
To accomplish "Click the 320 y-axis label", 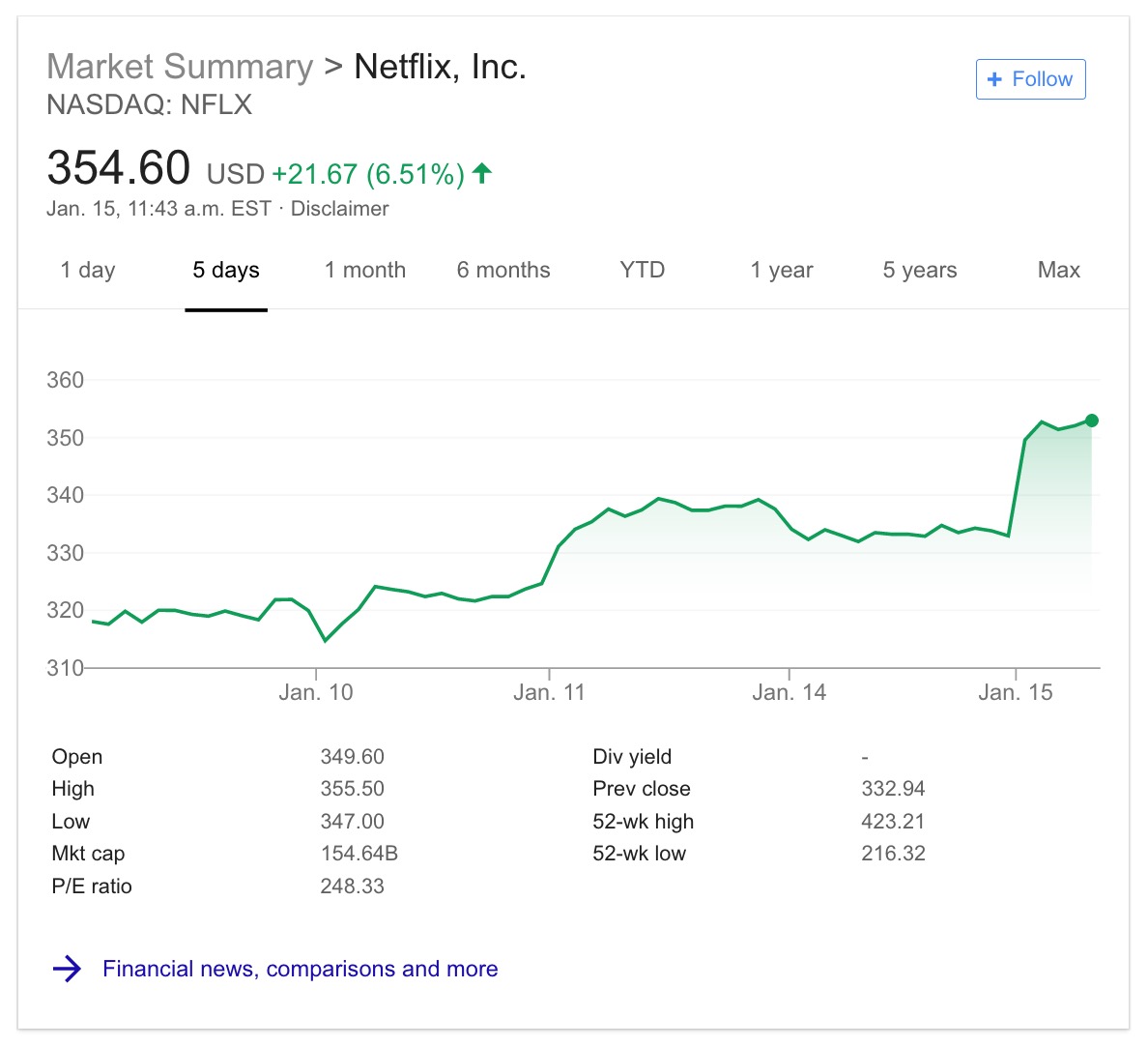I will [x=65, y=610].
